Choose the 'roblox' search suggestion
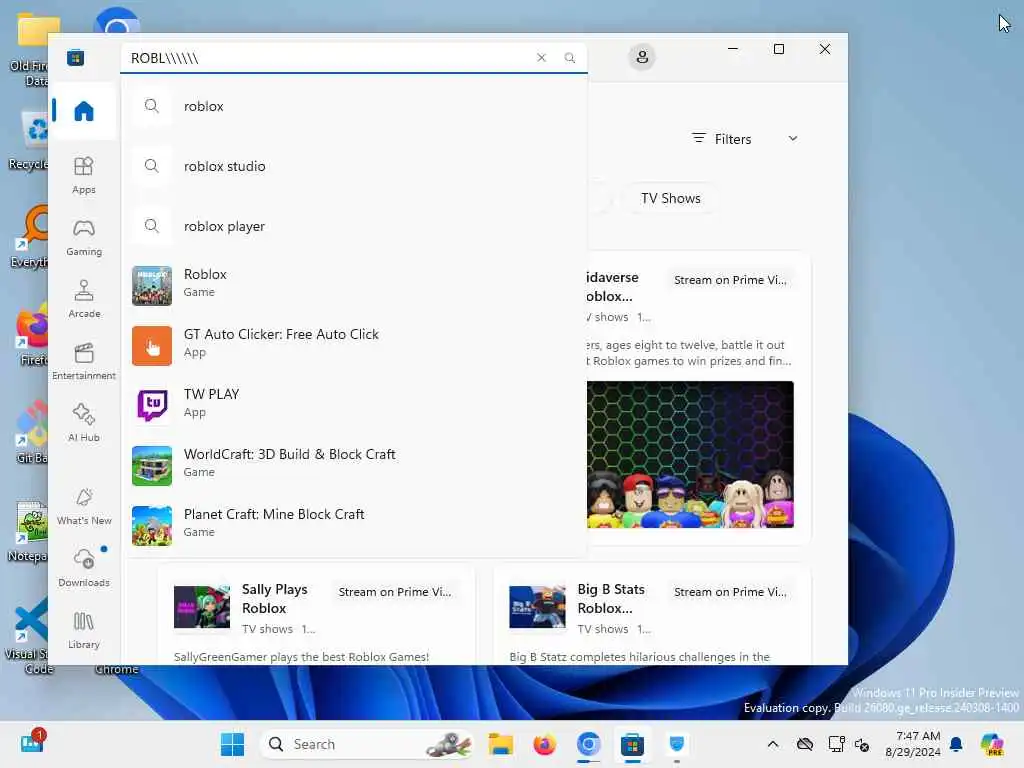The width and height of the screenshot is (1024, 768). [x=355, y=106]
